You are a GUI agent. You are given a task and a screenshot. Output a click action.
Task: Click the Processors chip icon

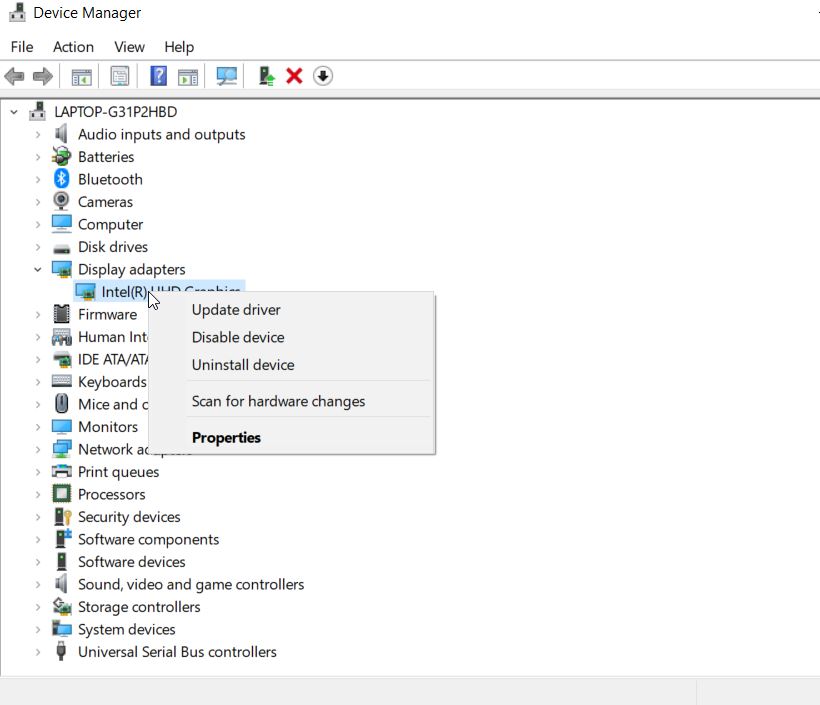click(x=62, y=494)
